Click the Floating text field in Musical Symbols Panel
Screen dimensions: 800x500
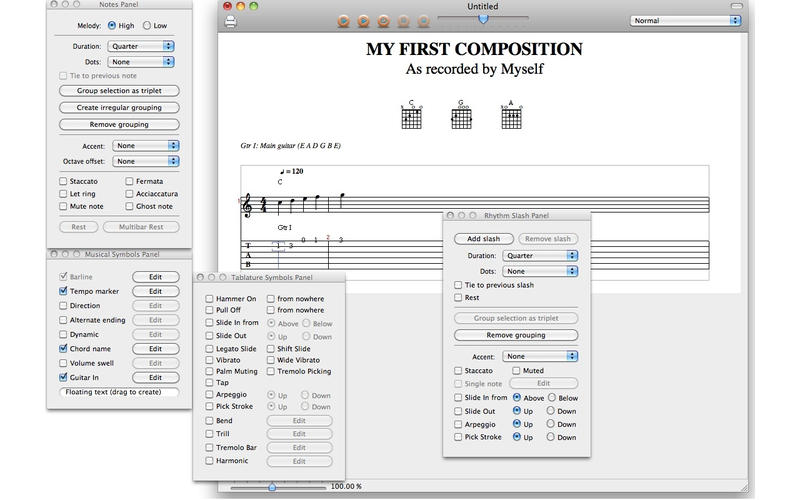(119, 392)
